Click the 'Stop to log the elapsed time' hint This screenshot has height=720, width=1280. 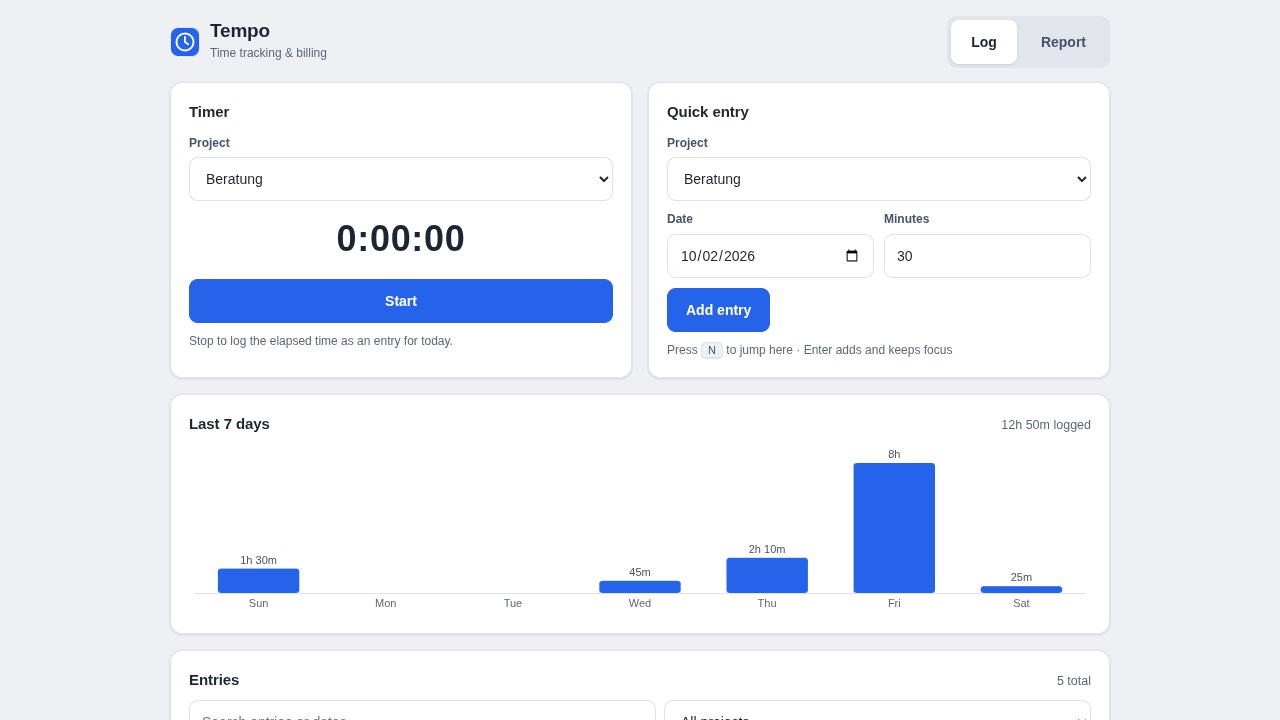[321, 341]
